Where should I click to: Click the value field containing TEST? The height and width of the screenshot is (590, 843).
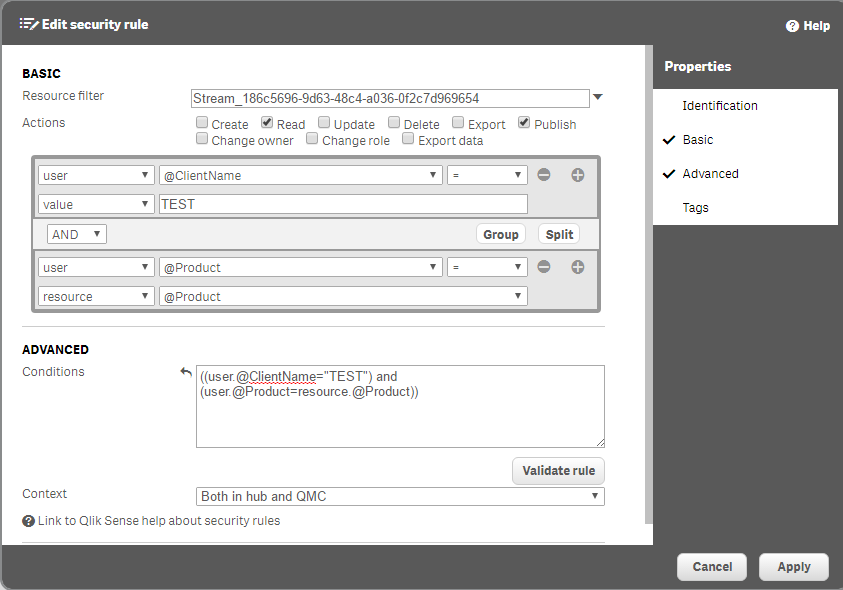pyautogui.click(x=342, y=204)
